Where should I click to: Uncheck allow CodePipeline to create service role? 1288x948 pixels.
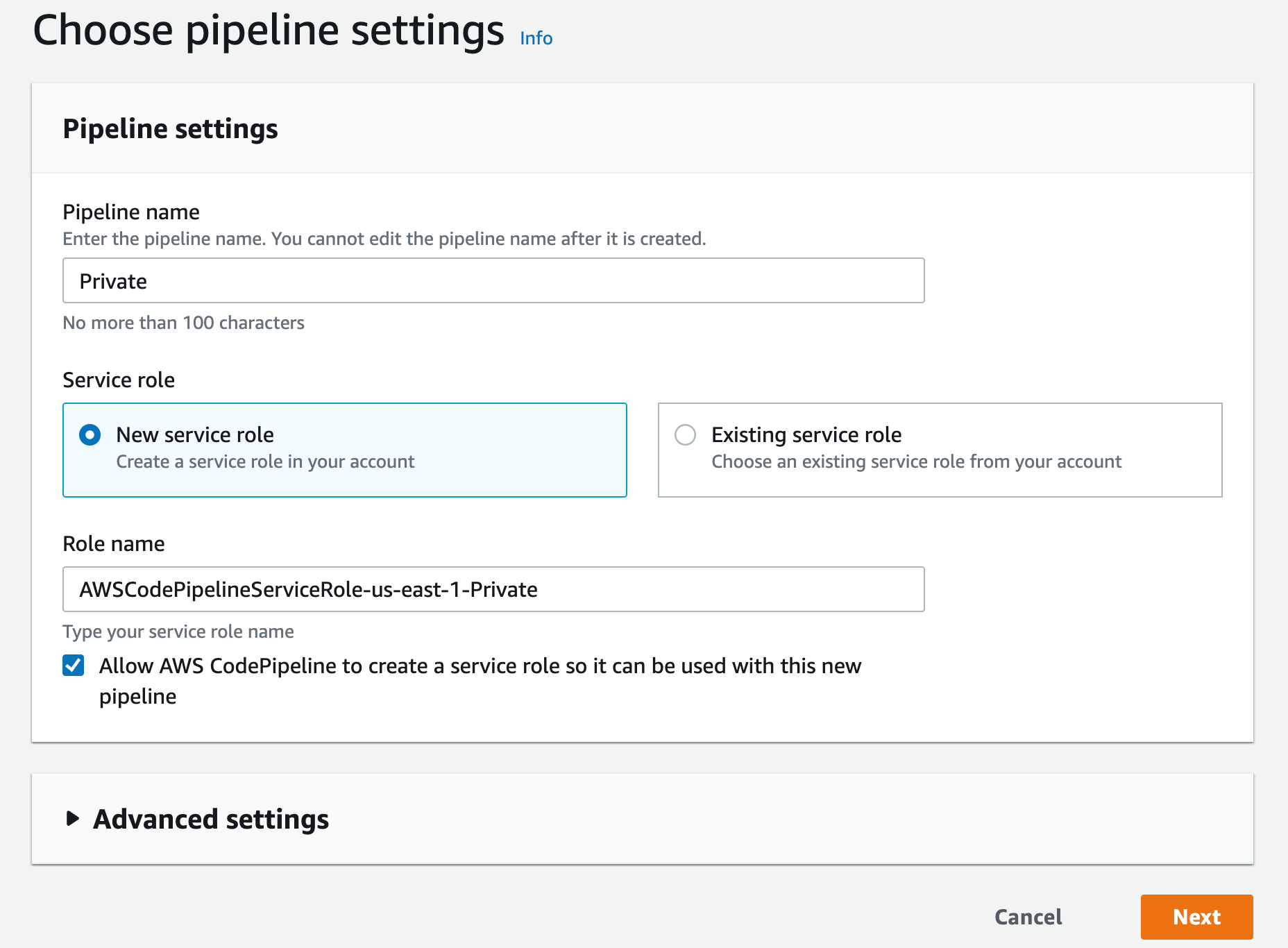73,666
